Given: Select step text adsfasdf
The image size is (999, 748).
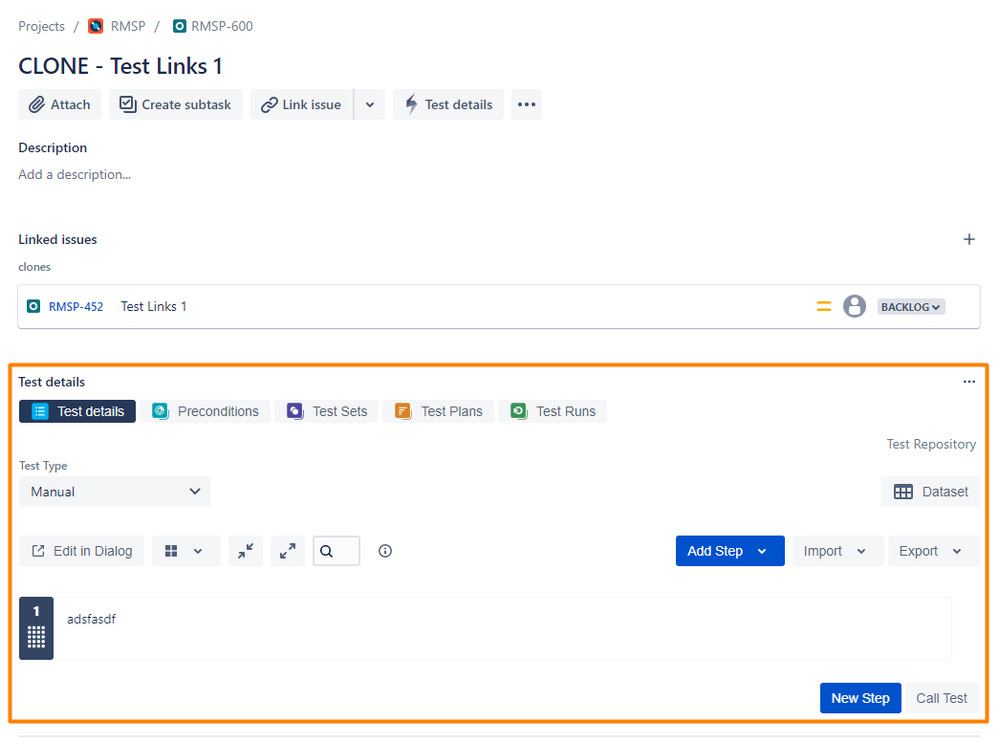Looking at the screenshot, I should (91, 619).
